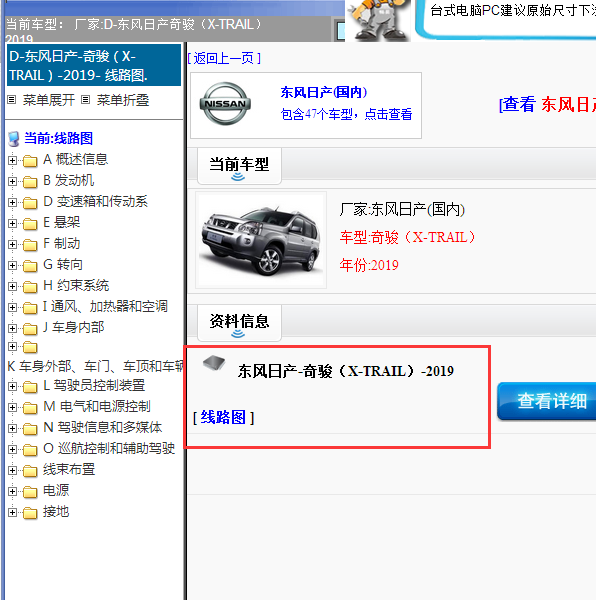596x600 pixels.
Task: Open the K 车身外部、车门、车顶 tree item
Action: pos(95,366)
